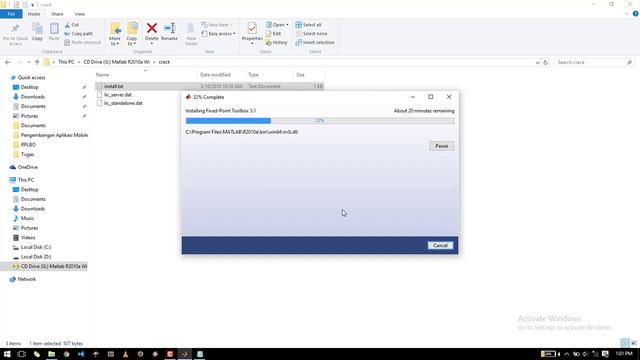
Task: Open the Explorer help question icon
Action: click(x=636, y=13)
